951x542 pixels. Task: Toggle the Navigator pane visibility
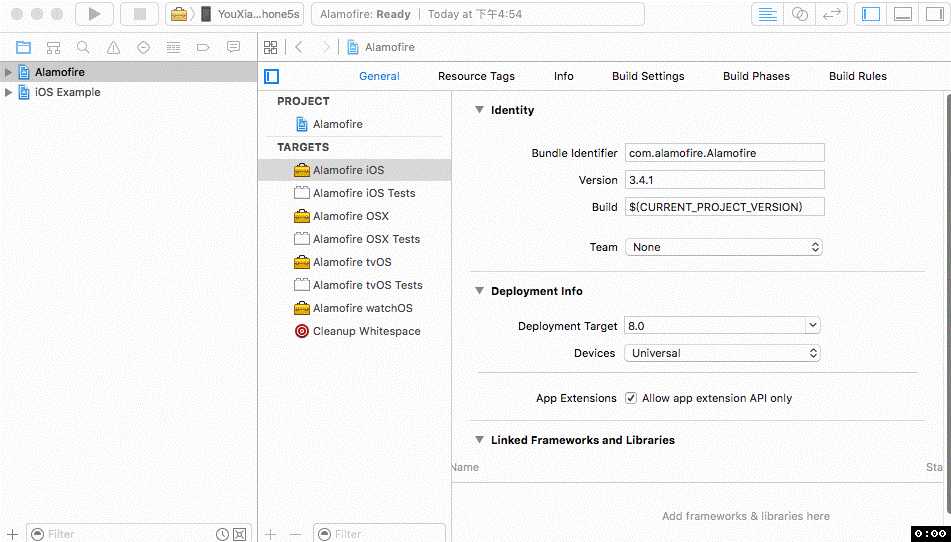pyautogui.click(x=871, y=14)
